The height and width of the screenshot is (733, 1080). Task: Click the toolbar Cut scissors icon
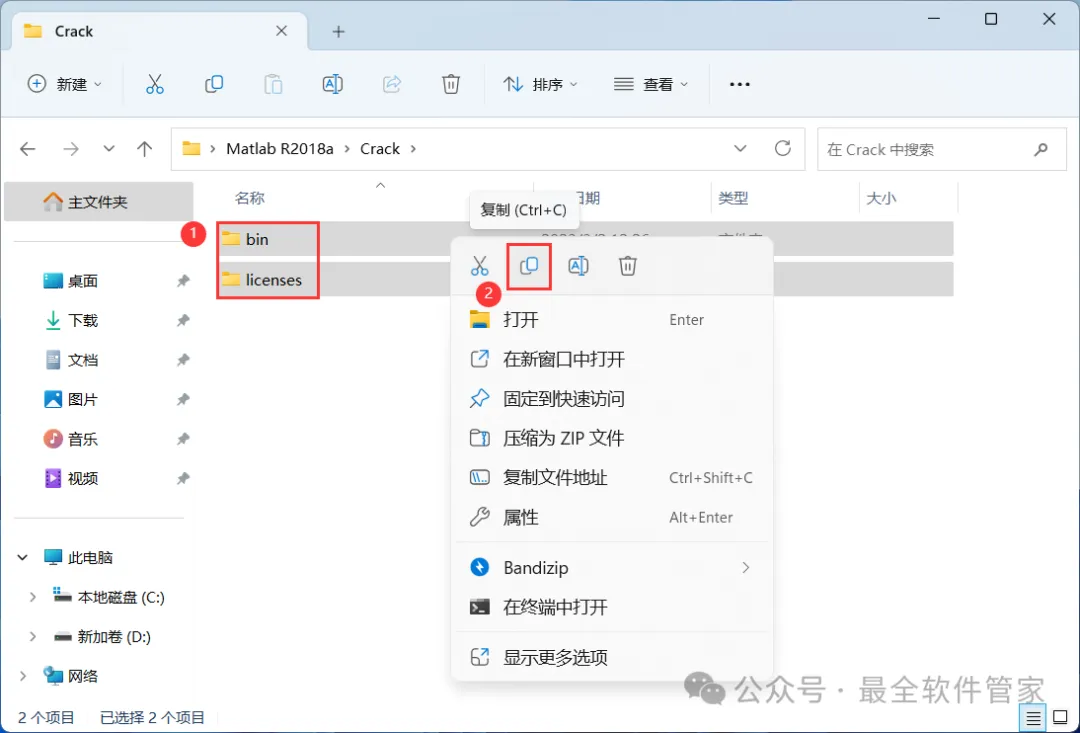155,84
